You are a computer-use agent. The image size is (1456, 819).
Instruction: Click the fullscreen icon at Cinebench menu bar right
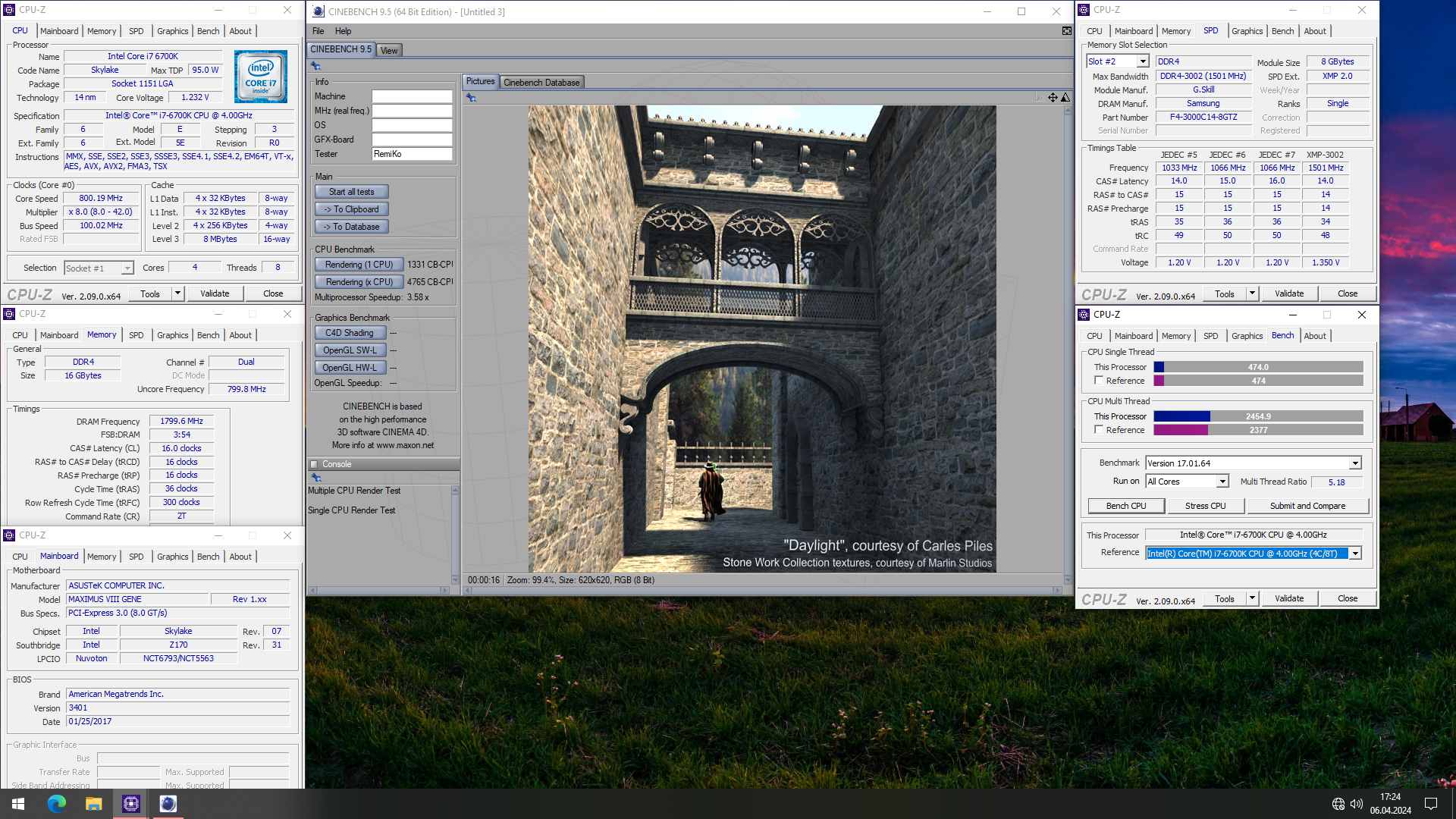[1067, 31]
